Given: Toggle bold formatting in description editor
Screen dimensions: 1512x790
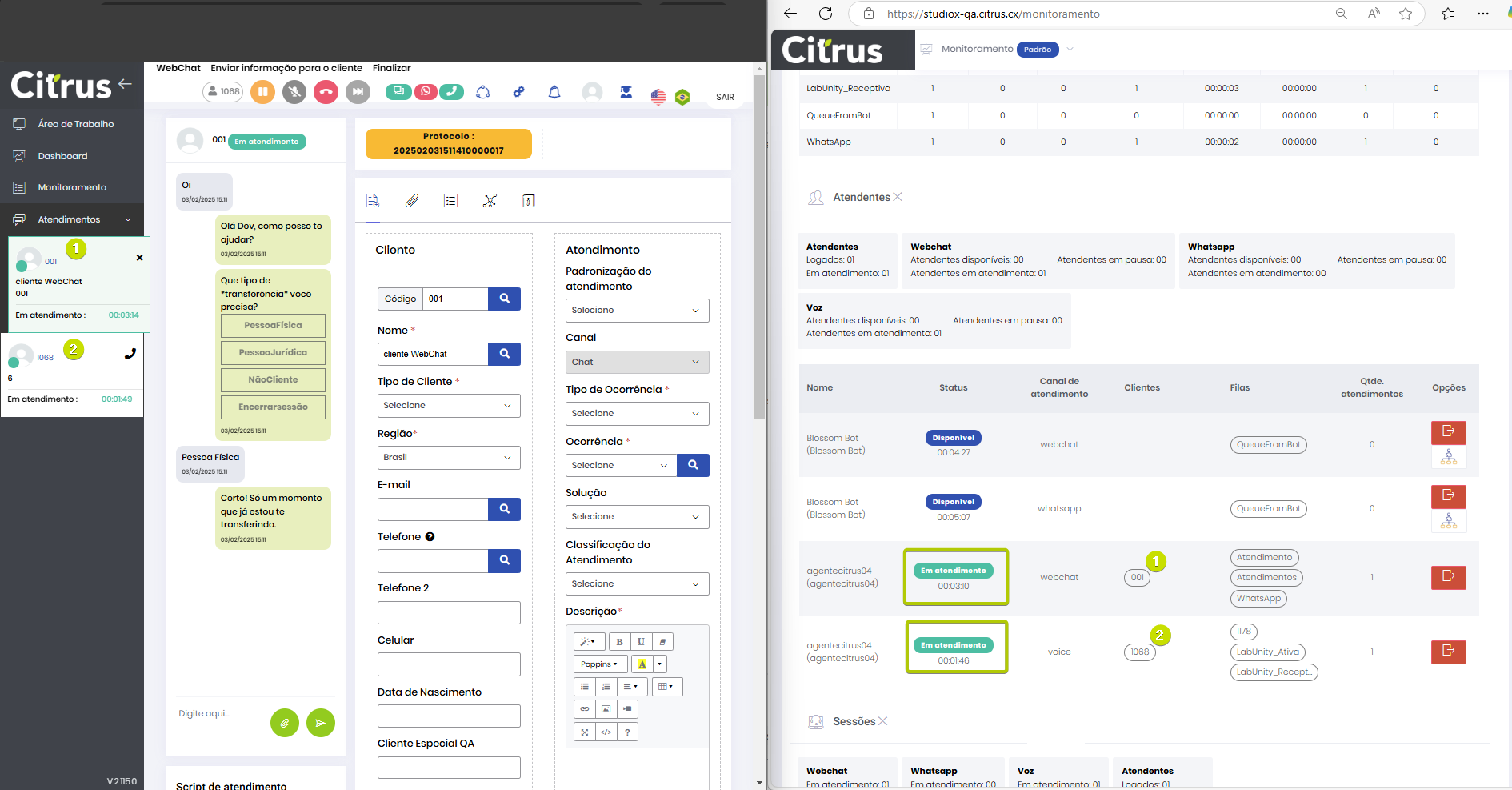Looking at the screenshot, I should (x=619, y=642).
